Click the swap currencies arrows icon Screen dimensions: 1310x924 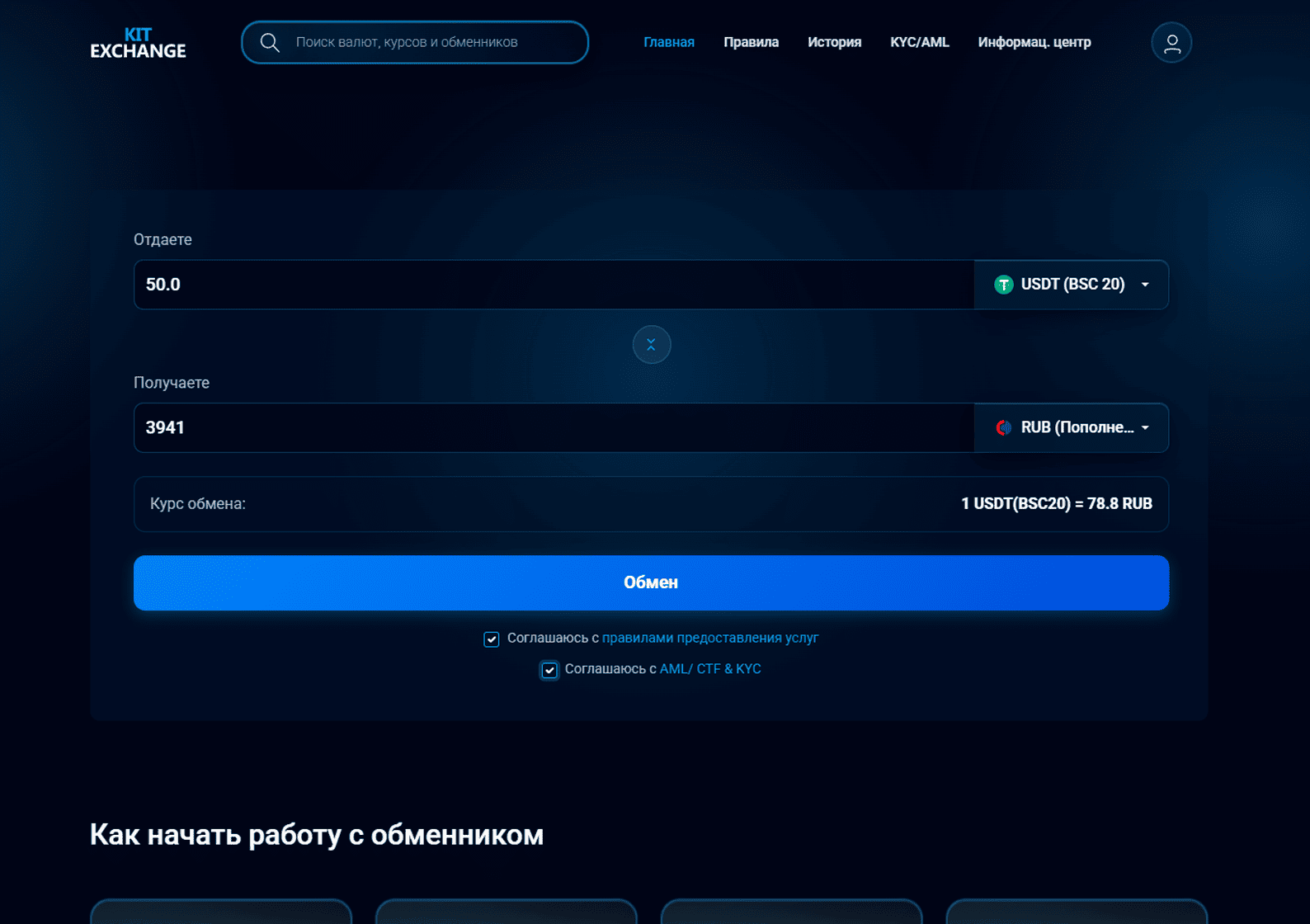tap(651, 345)
